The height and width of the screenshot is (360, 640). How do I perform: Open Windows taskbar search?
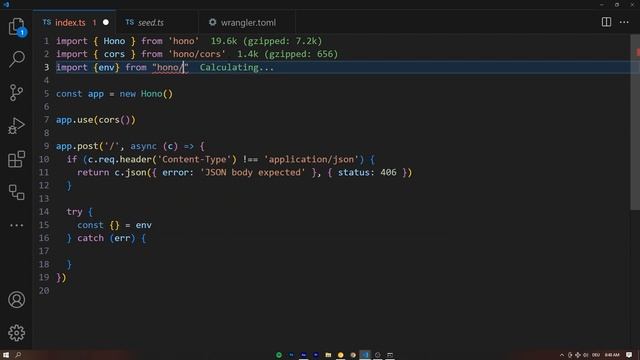[18, 355]
